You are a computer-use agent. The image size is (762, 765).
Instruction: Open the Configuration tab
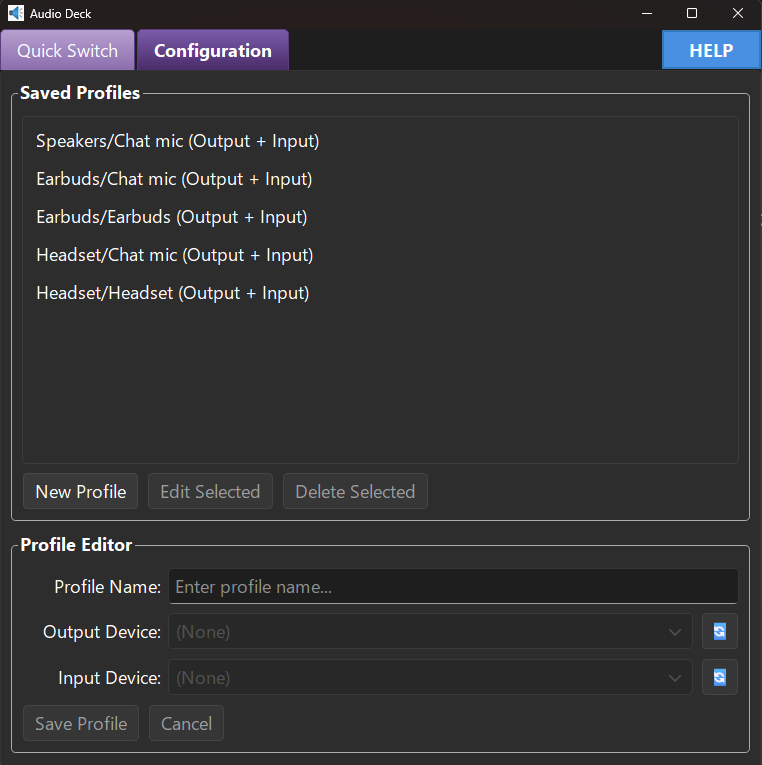point(213,51)
